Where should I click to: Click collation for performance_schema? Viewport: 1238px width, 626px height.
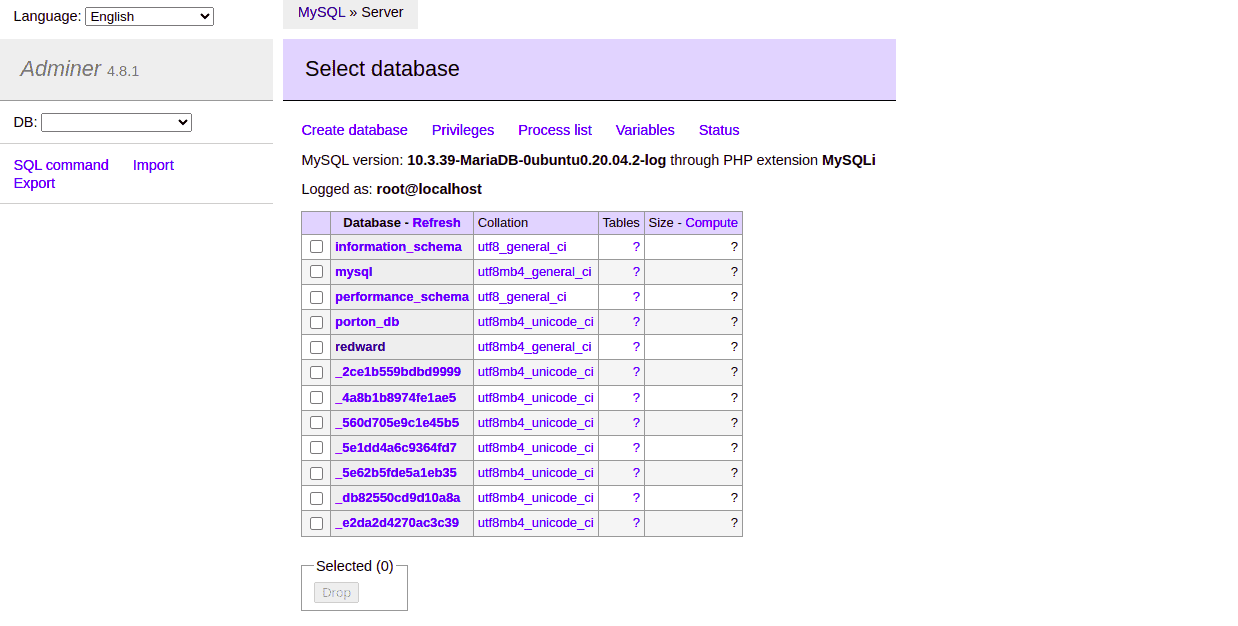coord(522,297)
